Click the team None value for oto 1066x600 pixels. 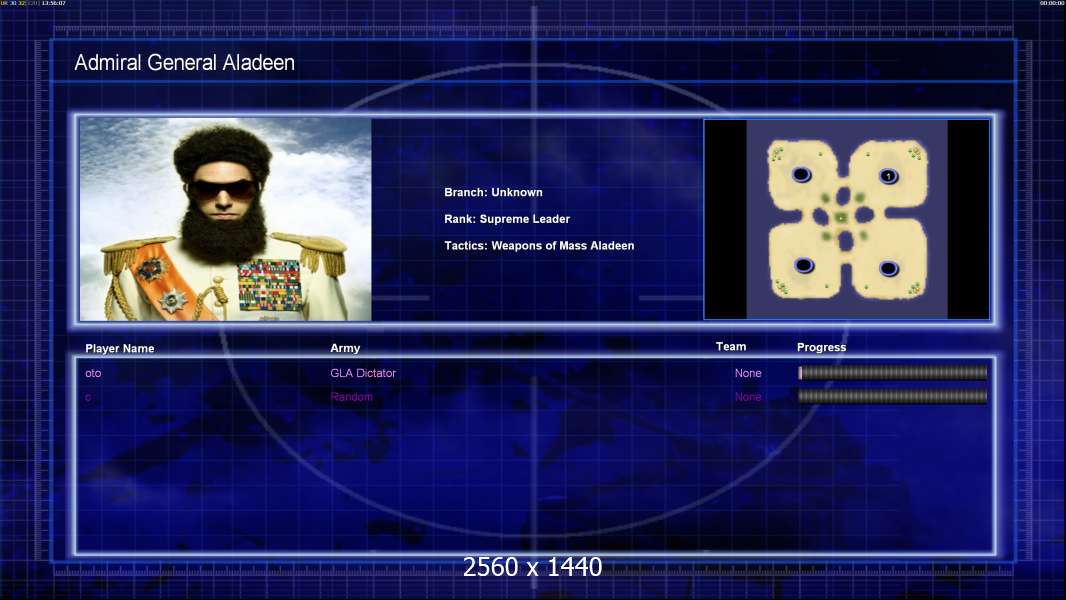coord(748,373)
